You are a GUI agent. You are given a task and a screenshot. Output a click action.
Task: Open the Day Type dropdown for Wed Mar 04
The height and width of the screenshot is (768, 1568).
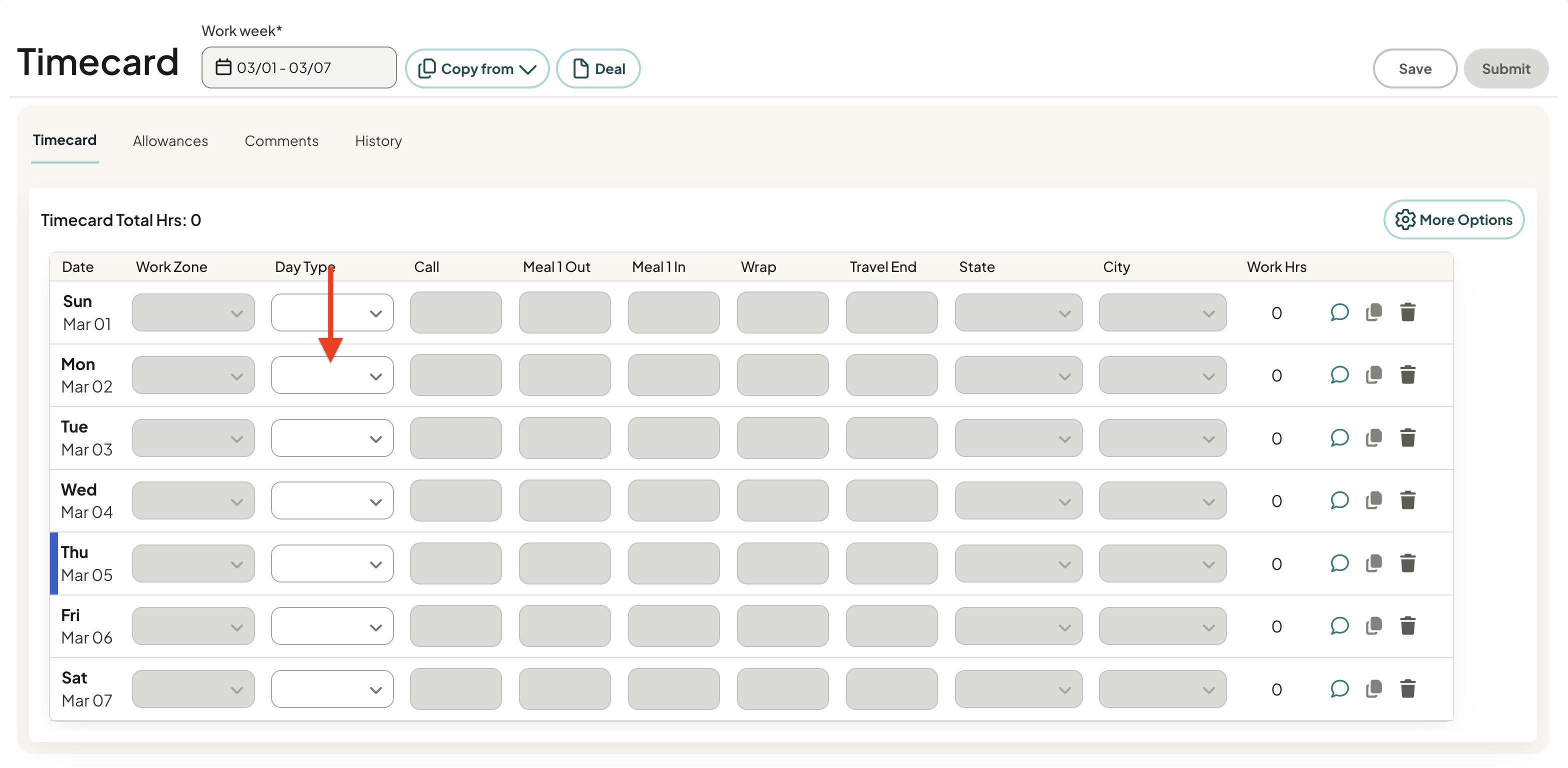332,501
